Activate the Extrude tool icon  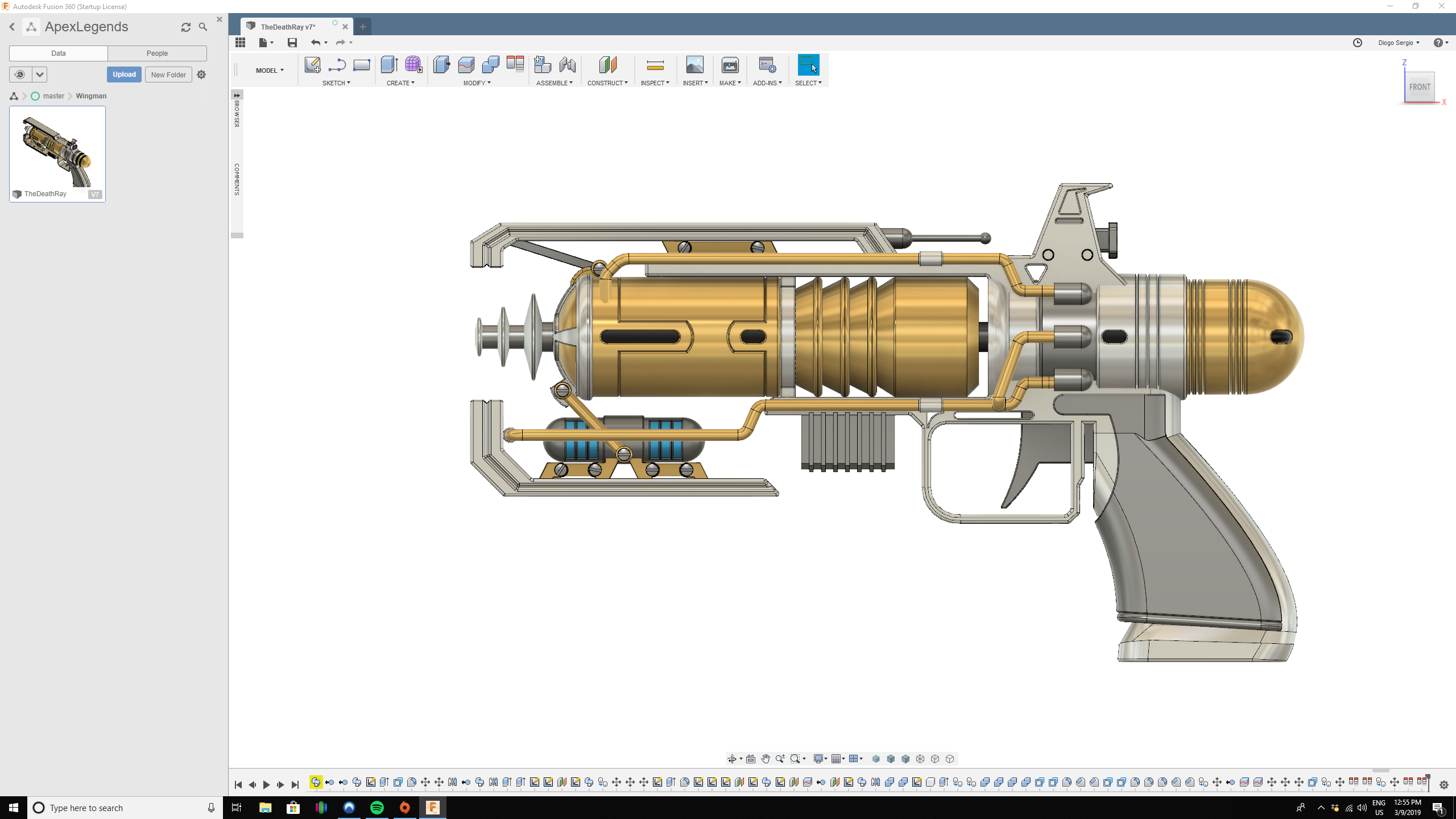[389, 65]
